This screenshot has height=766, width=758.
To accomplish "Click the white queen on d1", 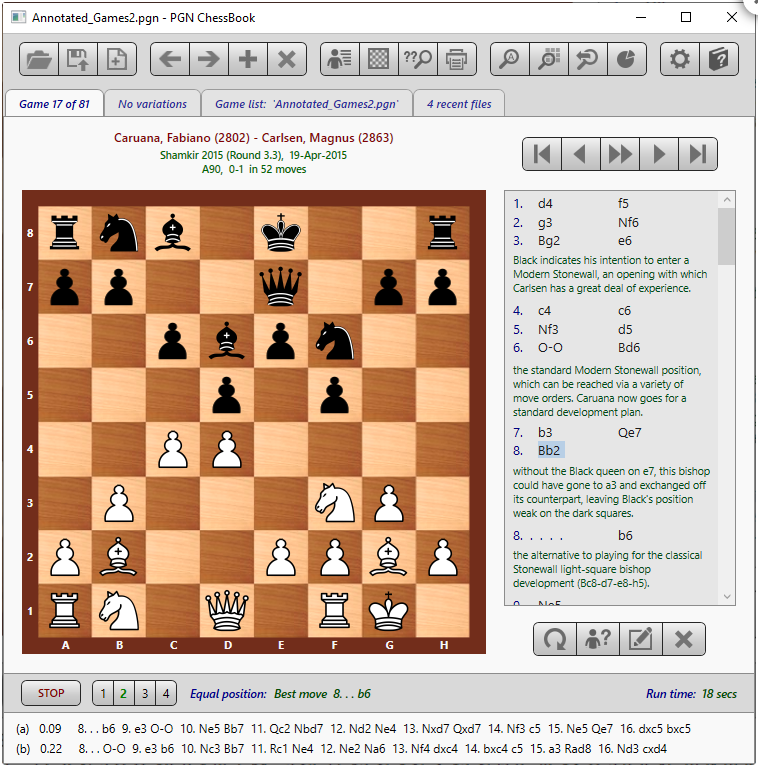I will point(227,611).
